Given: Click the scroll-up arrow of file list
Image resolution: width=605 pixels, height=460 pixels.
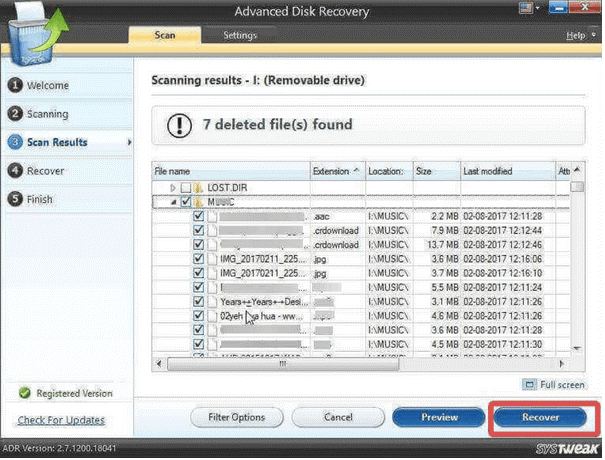Looking at the screenshot, I should tap(577, 169).
